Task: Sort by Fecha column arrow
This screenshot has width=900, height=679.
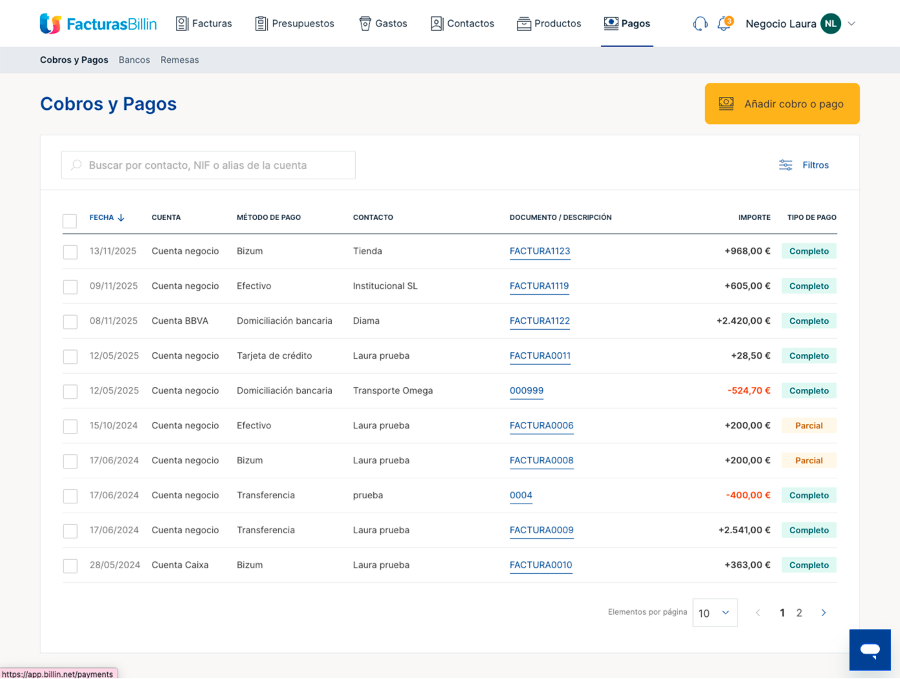Action: (x=121, y=217)
